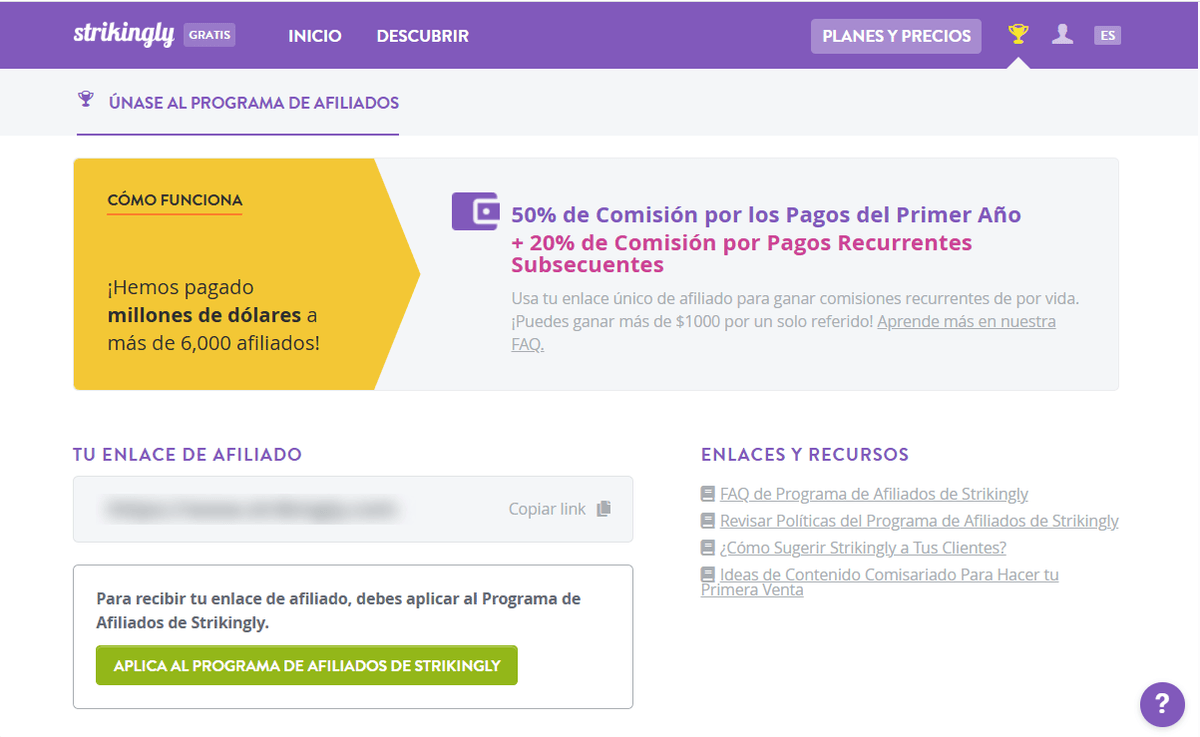Image resolution: width=1200 pixels, height=737 pixels.
Task: Open the question mark help bubble
Action: click(1162, 704)
